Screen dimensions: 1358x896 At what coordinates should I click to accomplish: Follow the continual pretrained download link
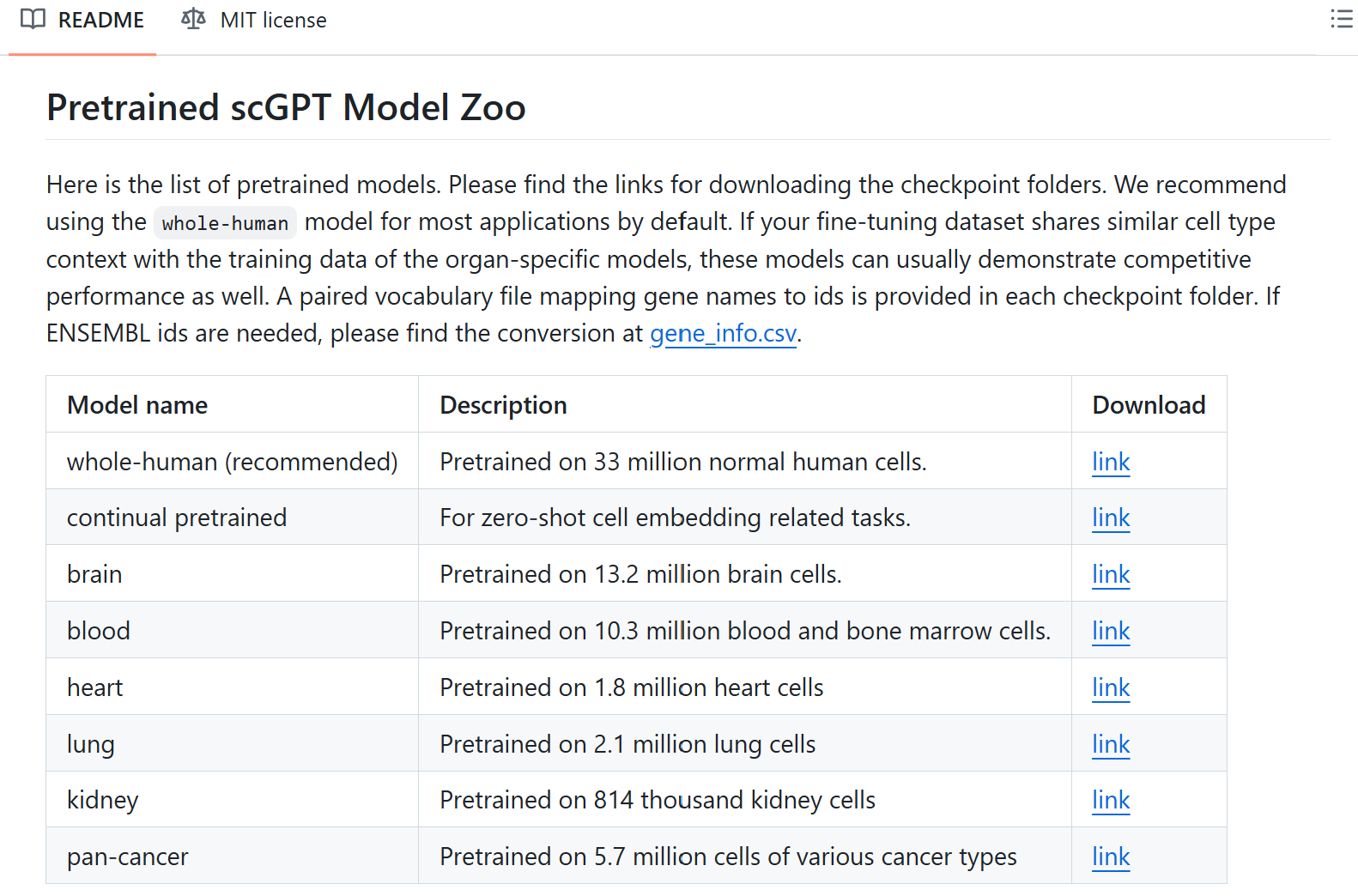point(1110,518)
